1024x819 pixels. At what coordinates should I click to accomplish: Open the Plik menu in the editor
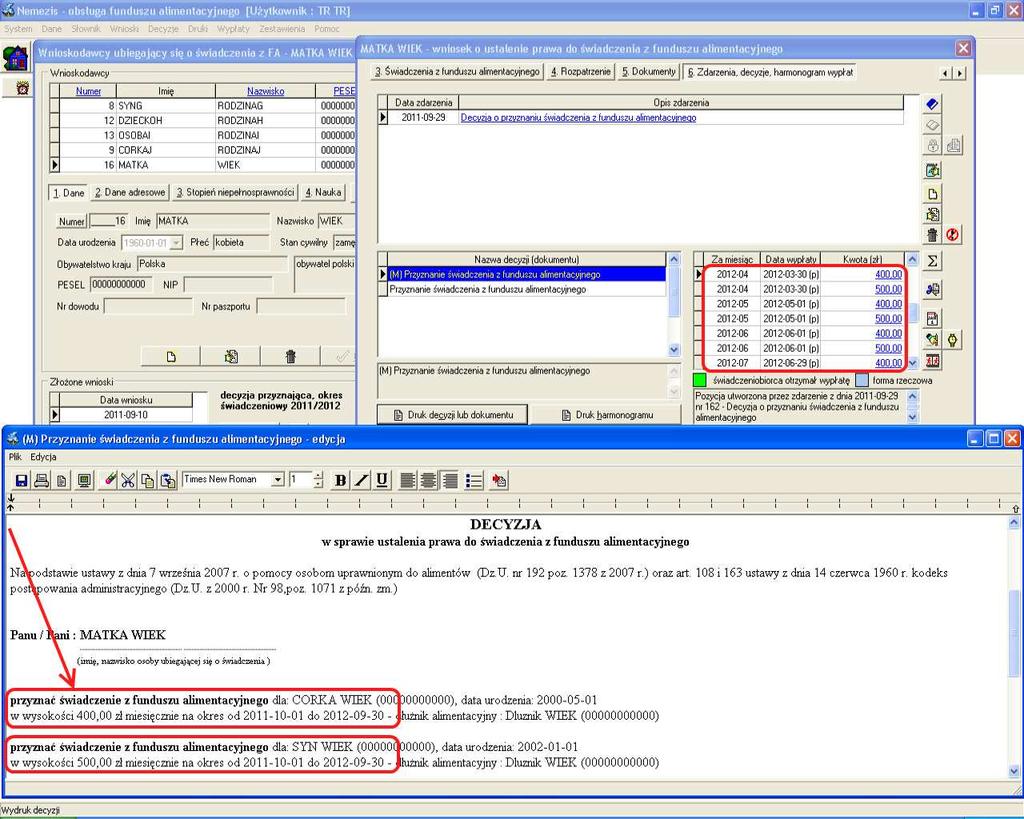click(15, 457)
